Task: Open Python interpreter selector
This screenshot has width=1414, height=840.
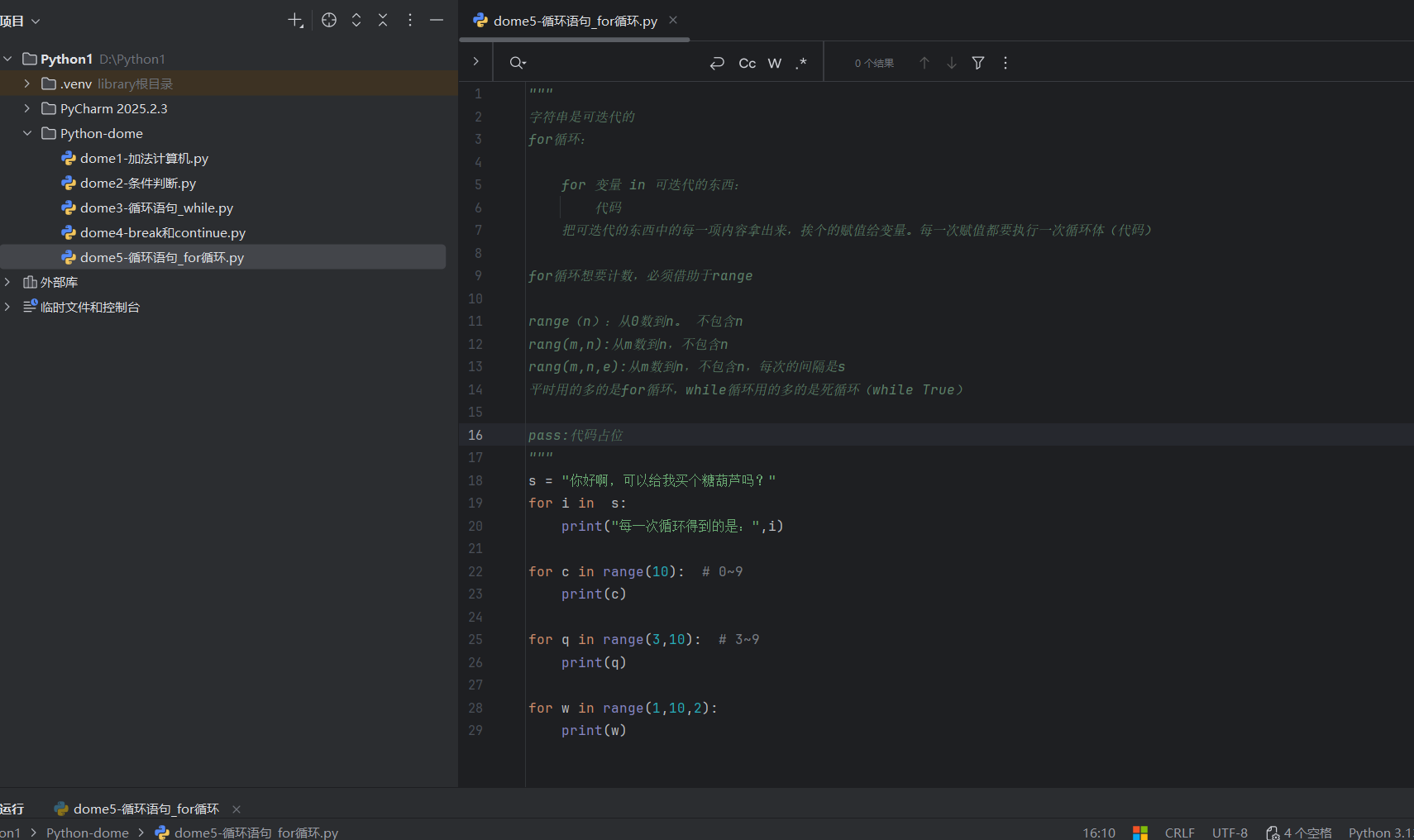Action: tap(1380, 833)
